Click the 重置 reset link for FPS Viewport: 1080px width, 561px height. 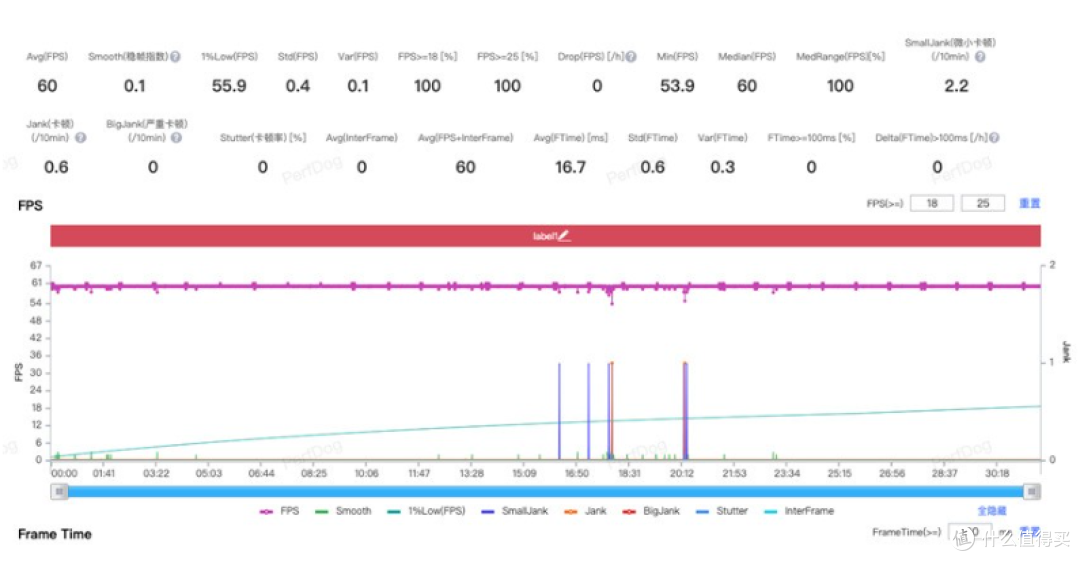pyautogui.click(x=1030, y=203)
